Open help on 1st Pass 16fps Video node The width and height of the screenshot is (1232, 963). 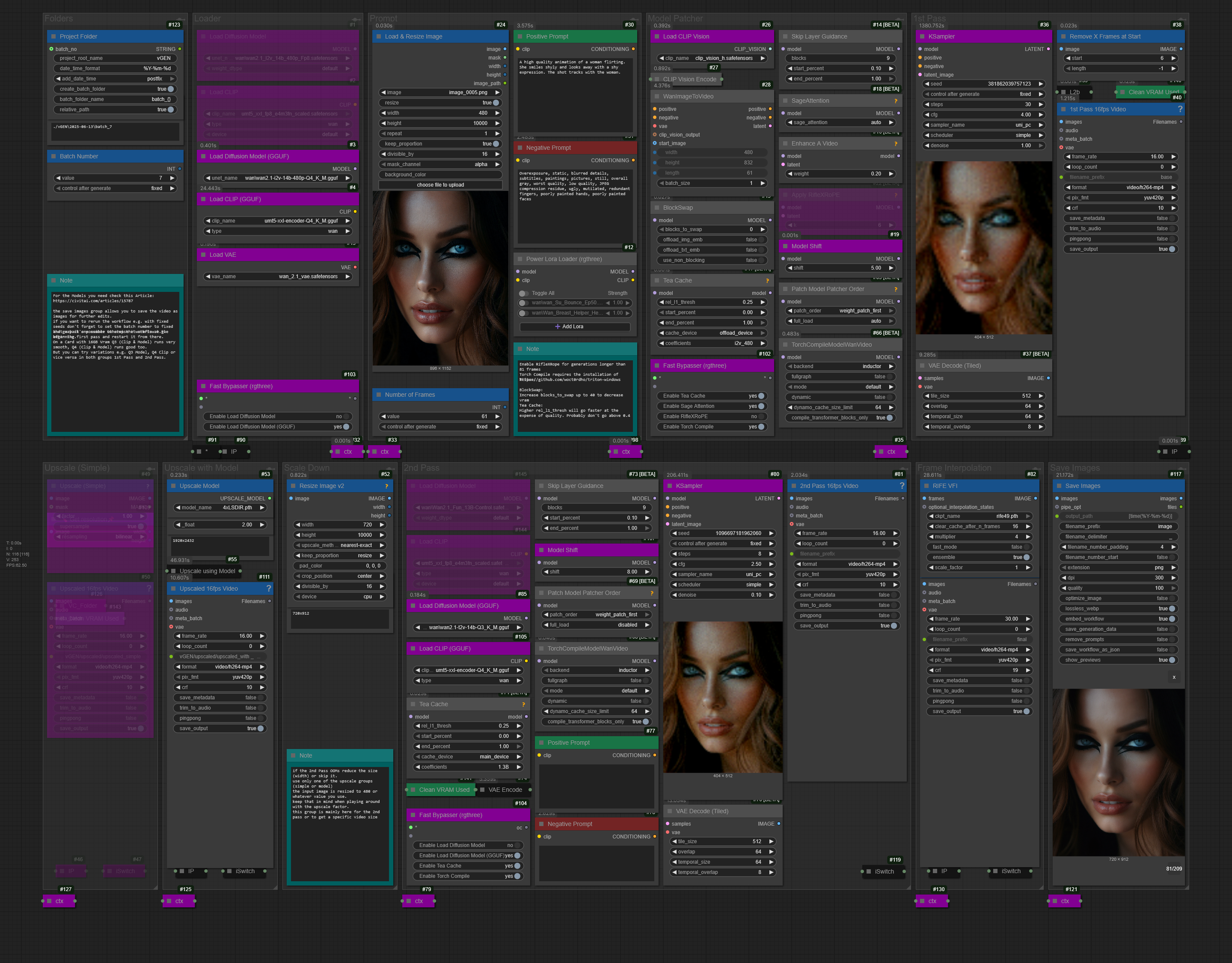pyautogui.click(x=1180, y=110)
